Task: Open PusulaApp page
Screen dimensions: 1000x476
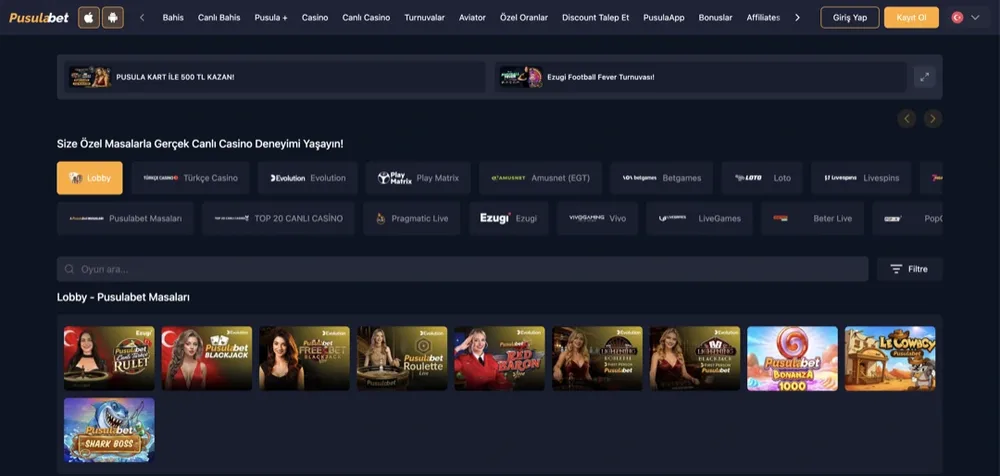Action: (x=664, y=17)
